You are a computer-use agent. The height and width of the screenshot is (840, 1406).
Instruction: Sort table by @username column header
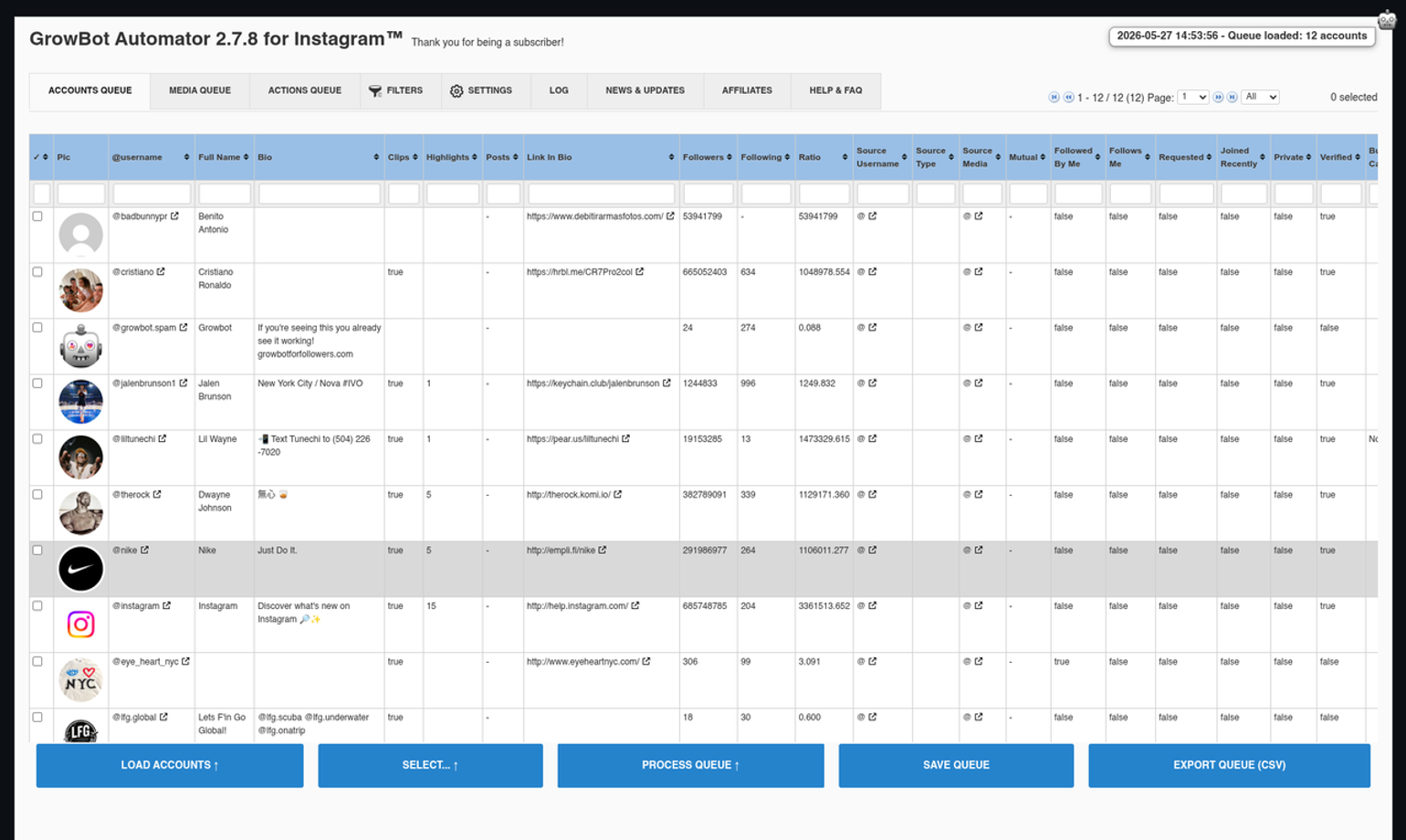click(x=151, y=157)
